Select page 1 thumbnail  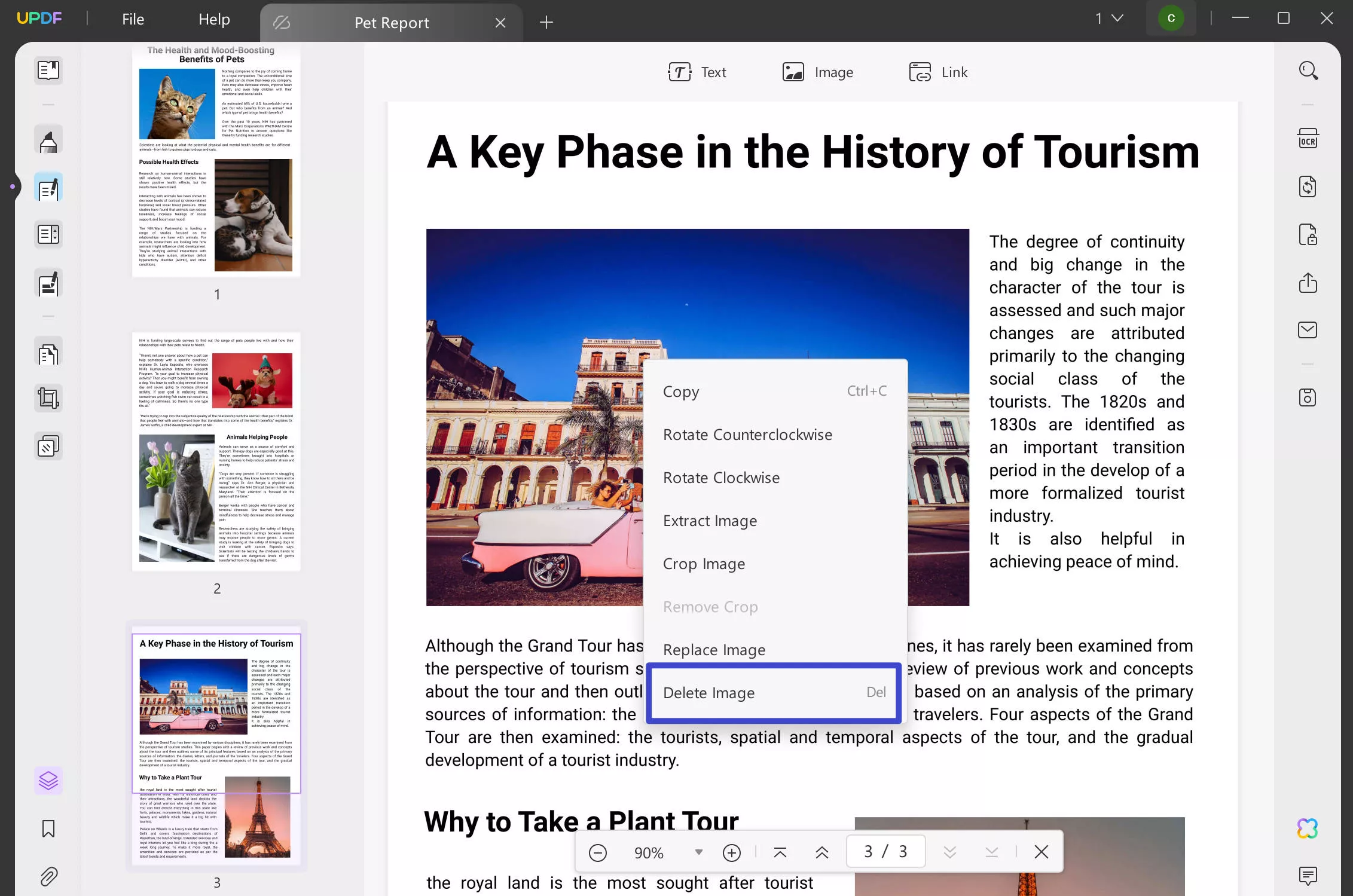216,160
